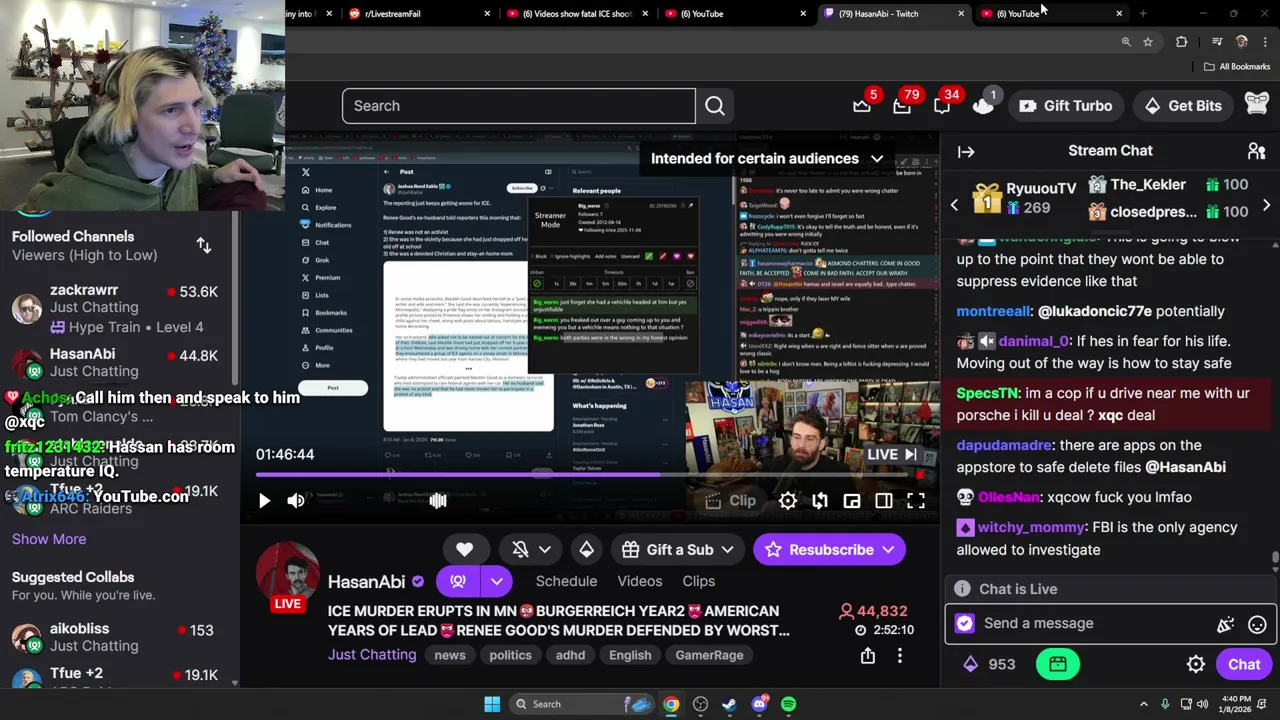The width and height of the screenshot is (1280, 720).
Task: Toggle theatre mode in player
Action: pyautogui.click(x=884, y=501)
